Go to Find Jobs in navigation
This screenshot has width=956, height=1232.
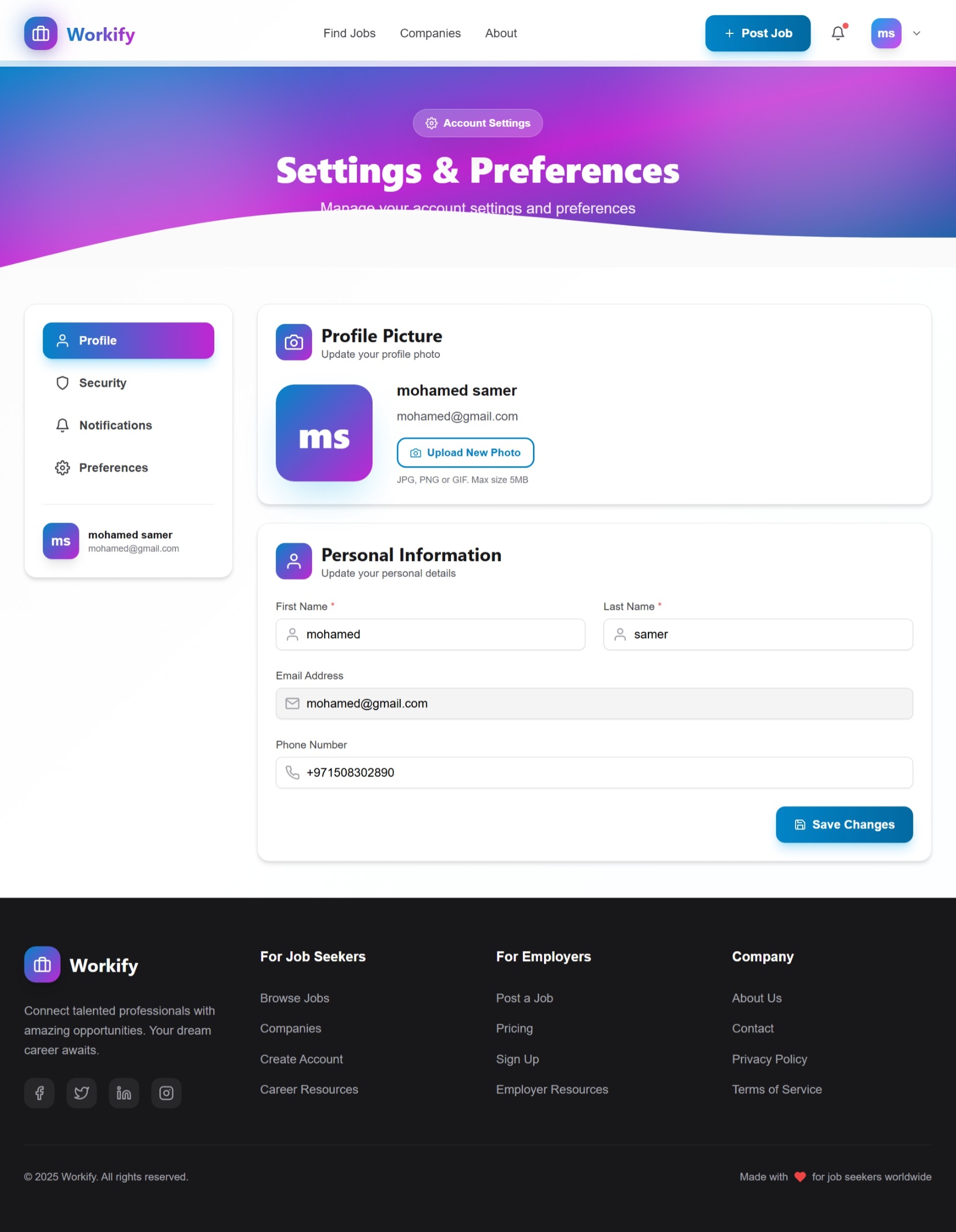click(x=349, y=33)
